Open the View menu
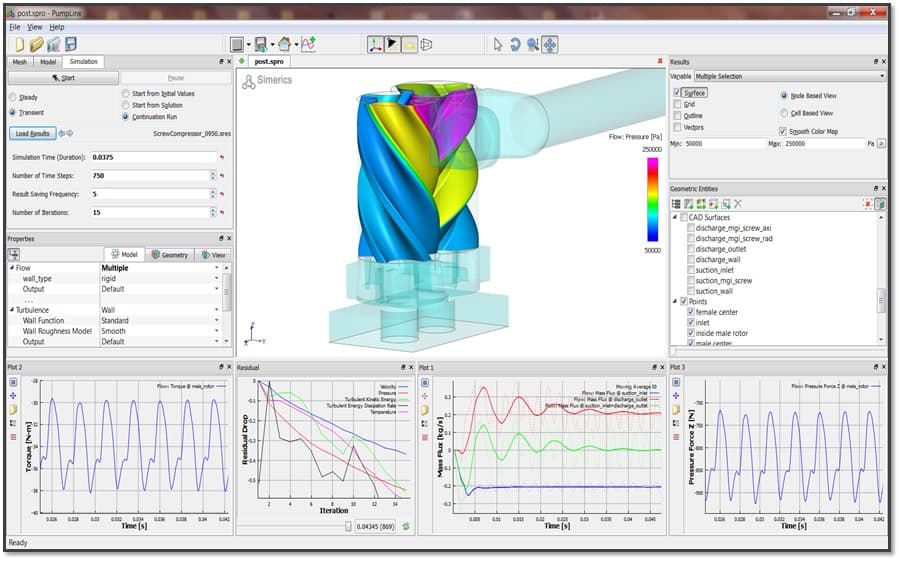 pos(35,27)
